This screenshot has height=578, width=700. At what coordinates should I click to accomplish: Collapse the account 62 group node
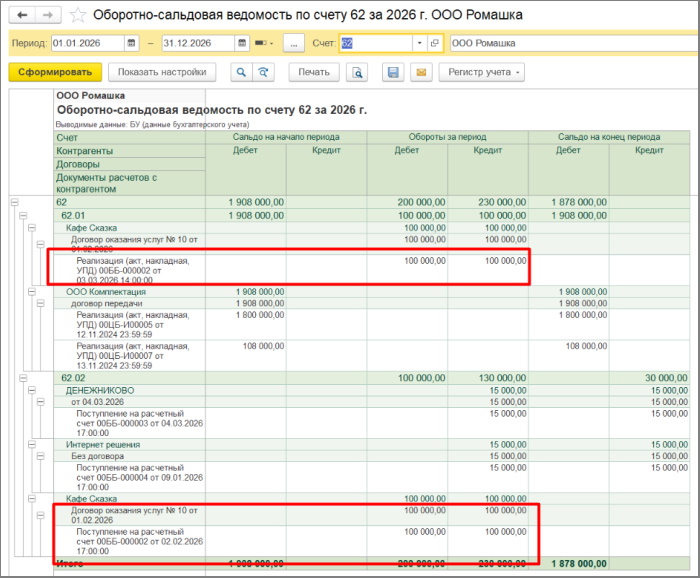tap(14, 202)
